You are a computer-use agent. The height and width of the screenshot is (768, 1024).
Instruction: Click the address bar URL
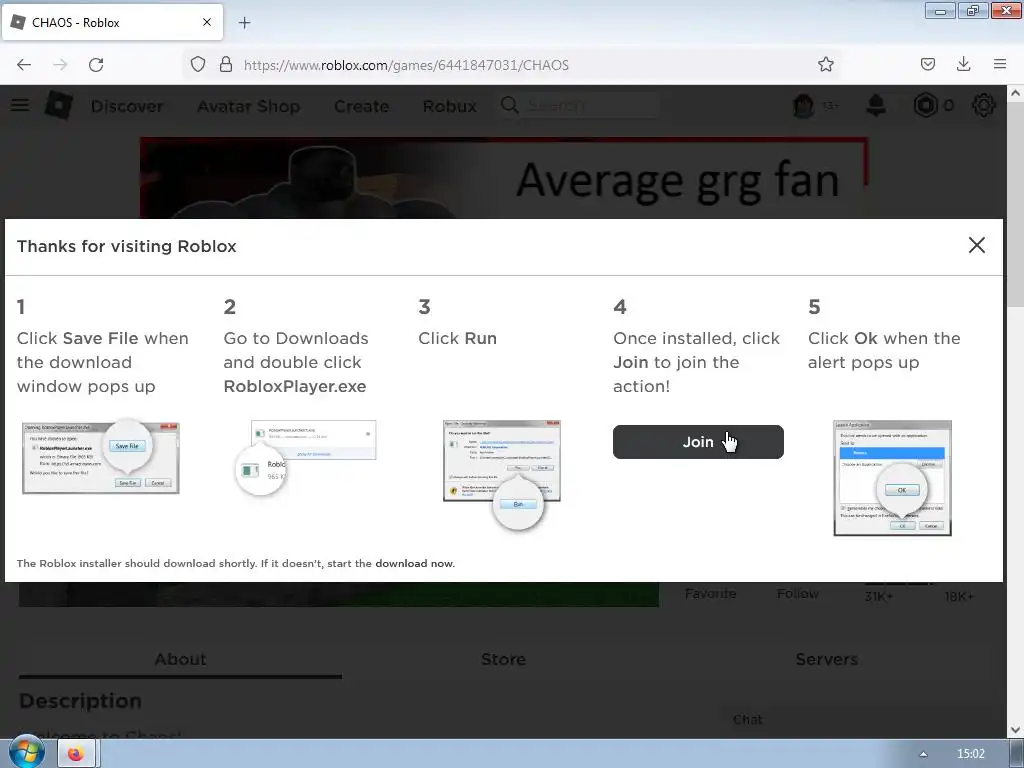(x=406, y=65)
